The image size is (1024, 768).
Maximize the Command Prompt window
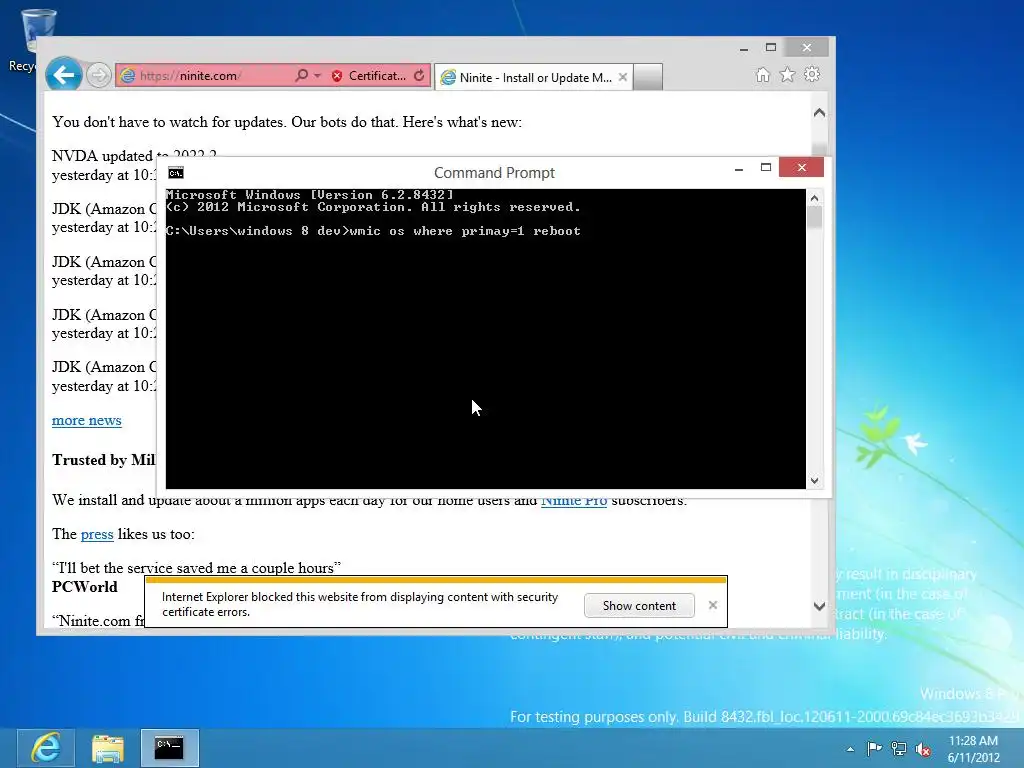point(766,168)
